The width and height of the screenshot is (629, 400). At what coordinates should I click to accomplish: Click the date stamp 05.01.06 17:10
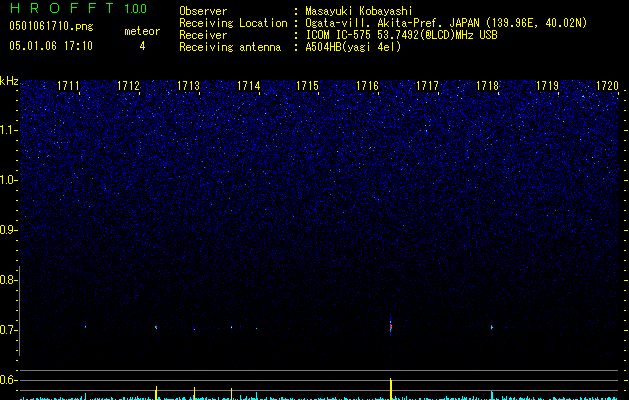tap(50, 46)
